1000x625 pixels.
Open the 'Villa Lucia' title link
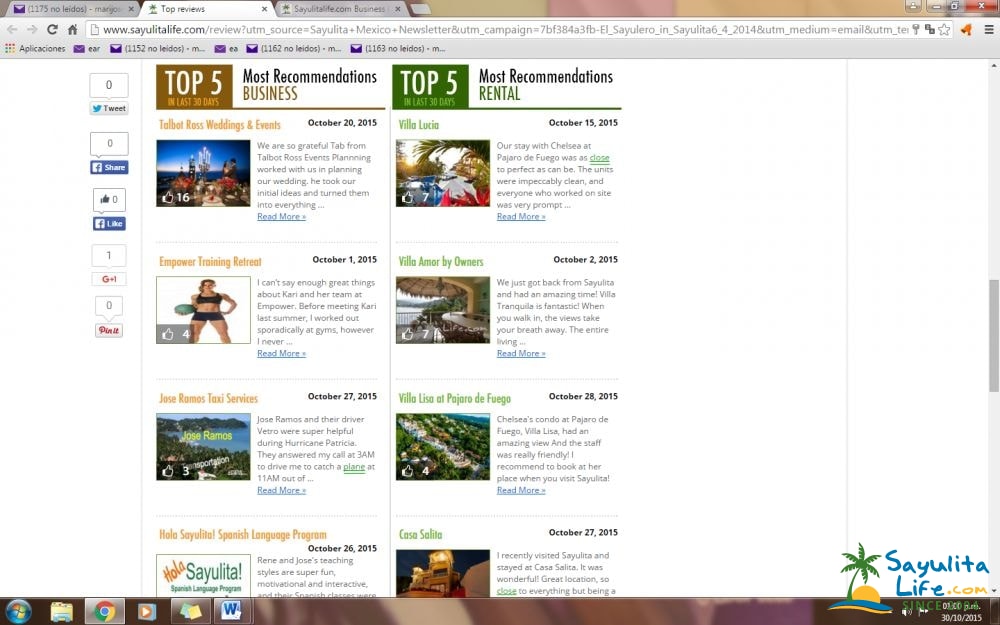(418, 124)
